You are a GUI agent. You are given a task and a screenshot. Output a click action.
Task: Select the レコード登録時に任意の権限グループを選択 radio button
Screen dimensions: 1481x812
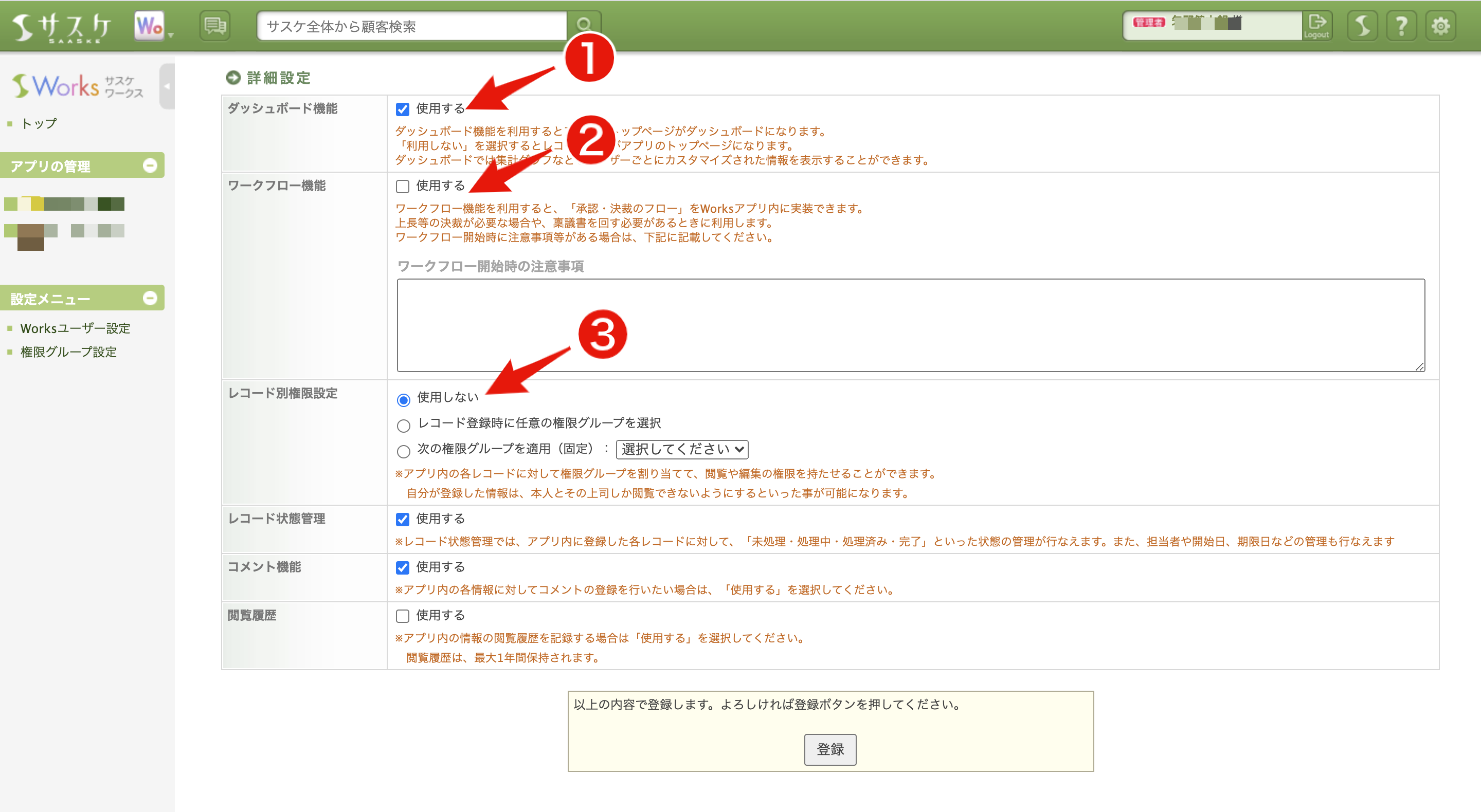[x=403, y=425]
